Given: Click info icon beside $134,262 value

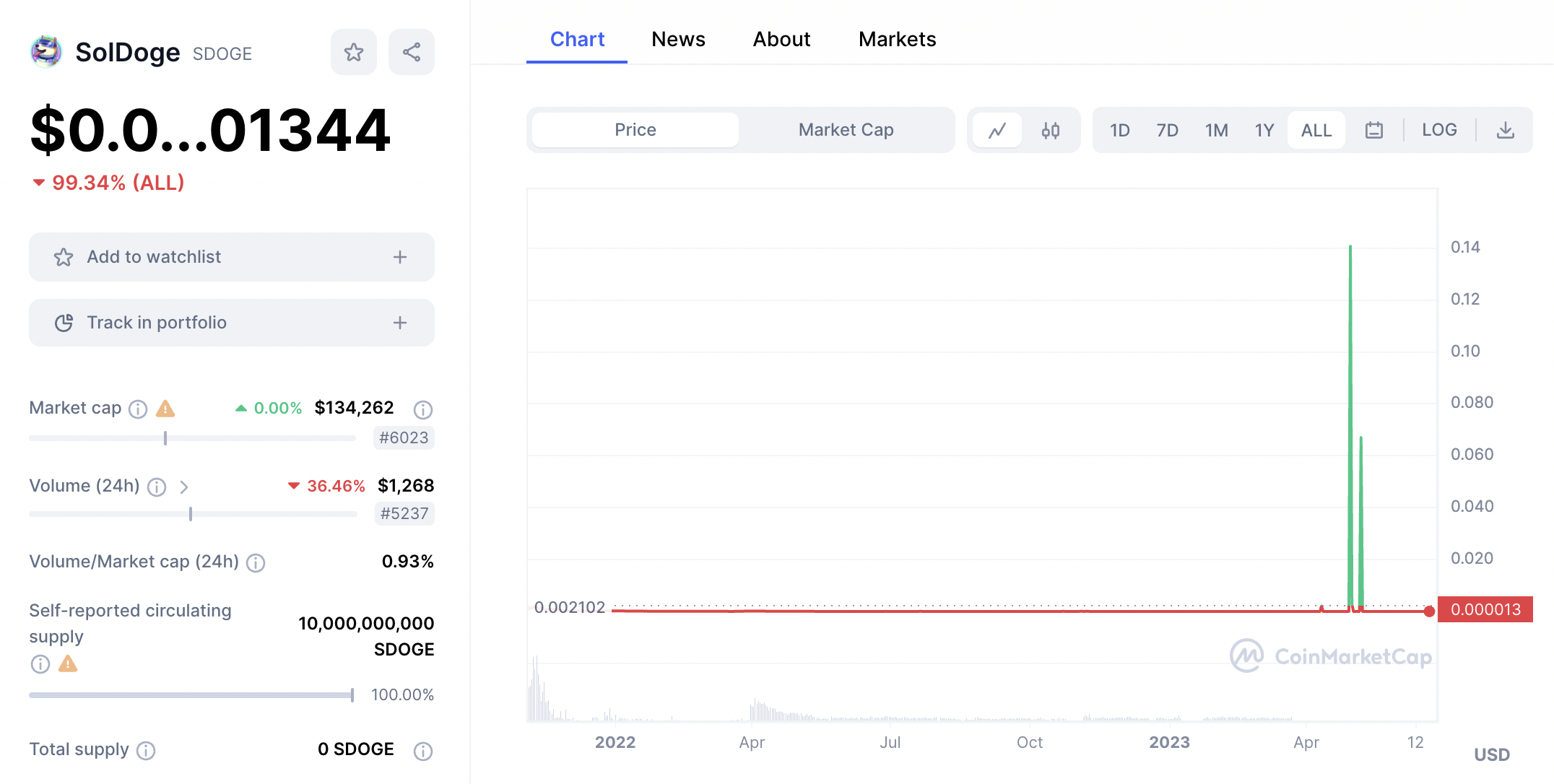Looking at the screenshot, I should pyautogui.click(x=423, y=409).
